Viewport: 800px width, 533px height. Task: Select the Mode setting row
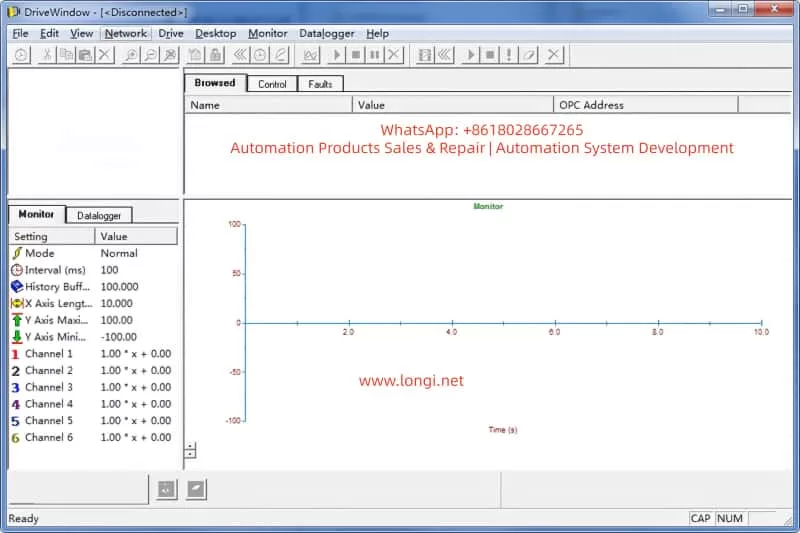(94, 253)
